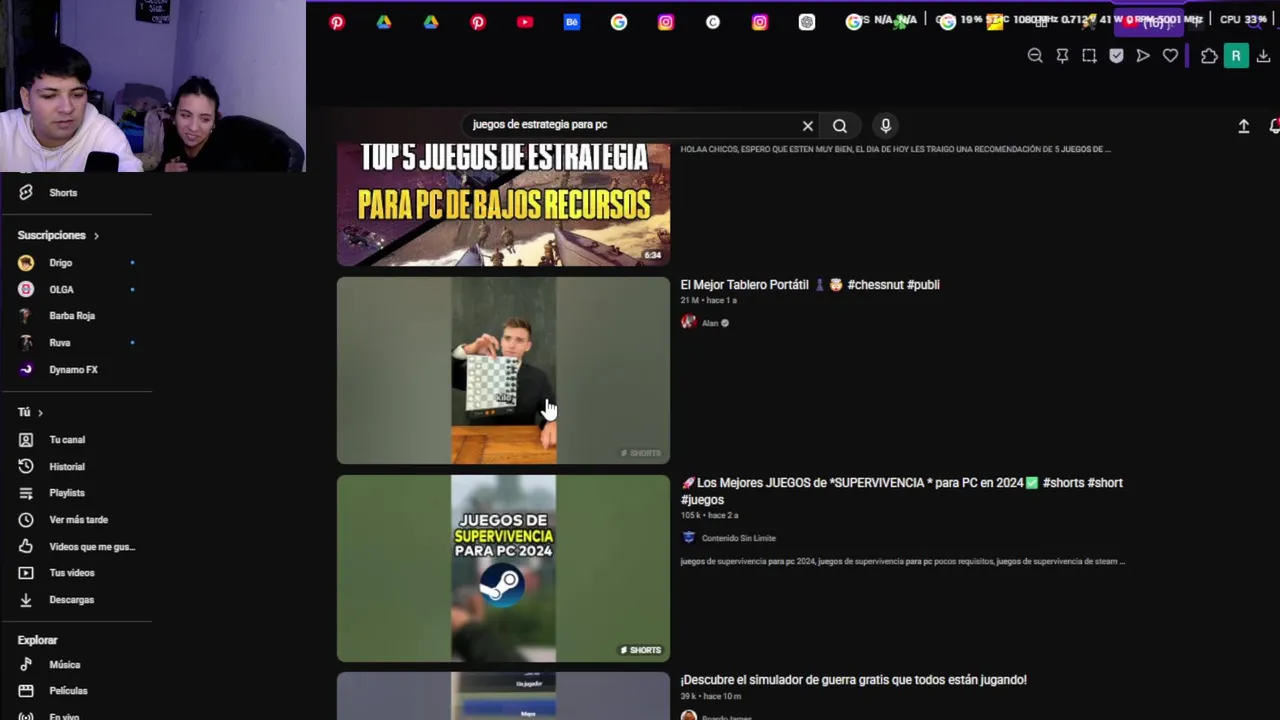Click the '21 M • hace 1 a' metadata
The image size is (1280, 720).
708,301
